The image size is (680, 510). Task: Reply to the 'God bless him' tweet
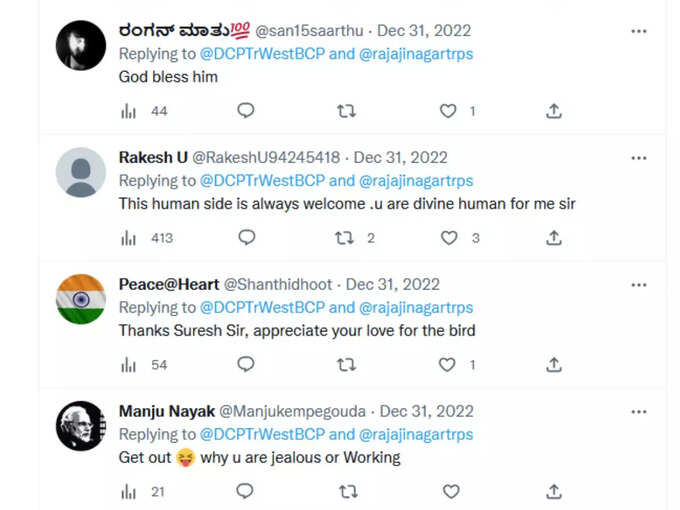(246, 111)
